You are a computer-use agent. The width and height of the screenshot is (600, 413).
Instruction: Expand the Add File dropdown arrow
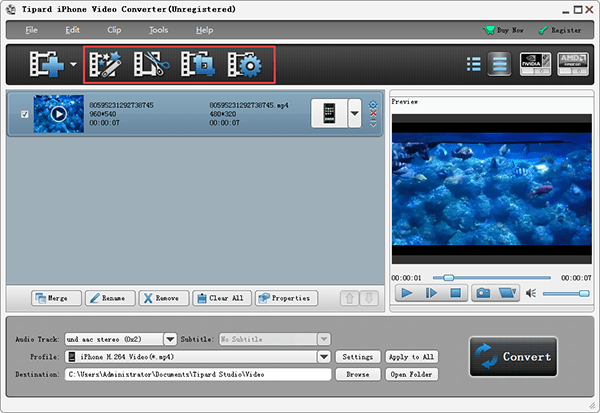point(75,67)
